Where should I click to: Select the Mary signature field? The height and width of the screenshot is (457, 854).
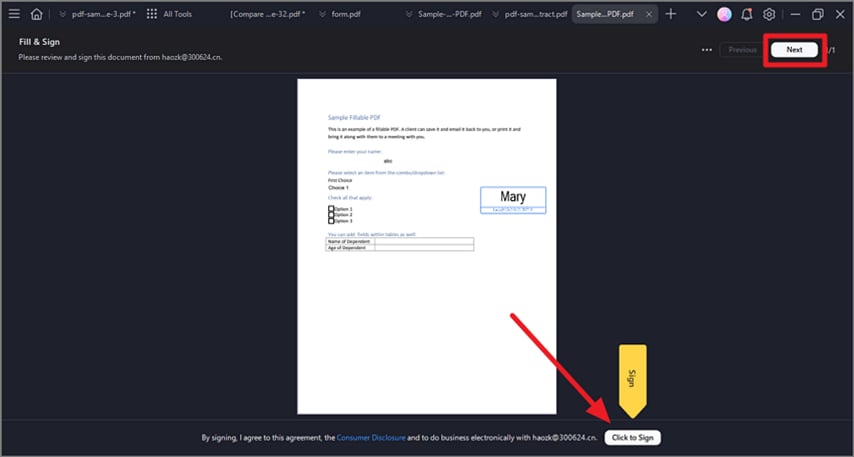click(513, 200)
